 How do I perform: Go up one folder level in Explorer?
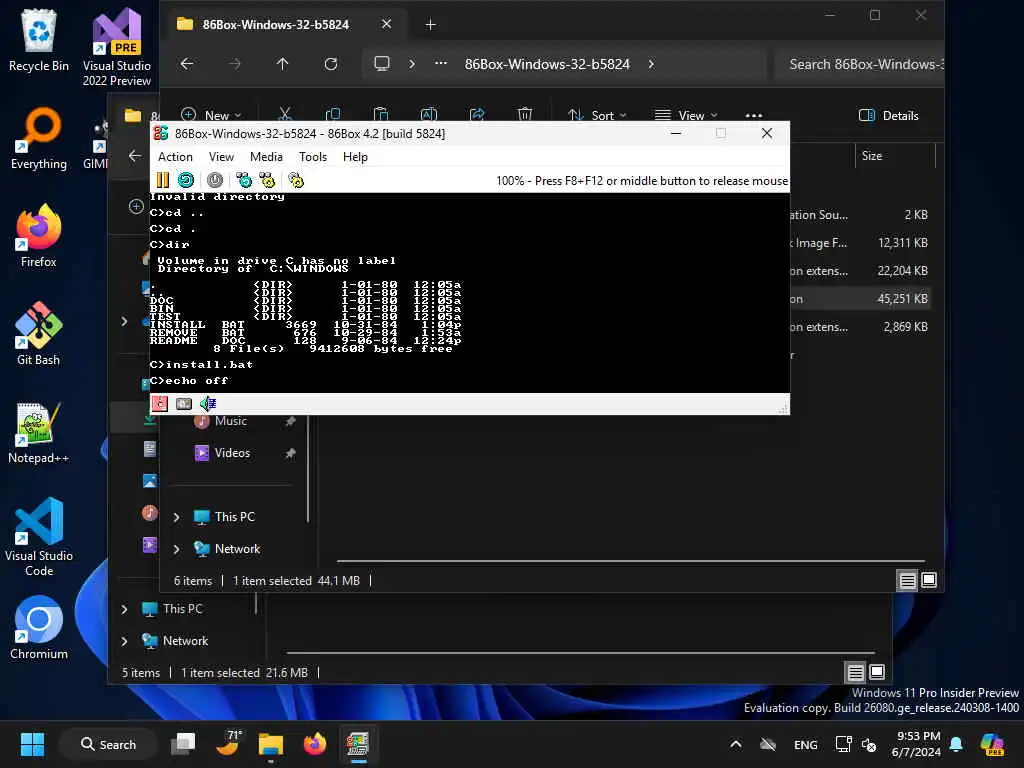tap(282, 64)
